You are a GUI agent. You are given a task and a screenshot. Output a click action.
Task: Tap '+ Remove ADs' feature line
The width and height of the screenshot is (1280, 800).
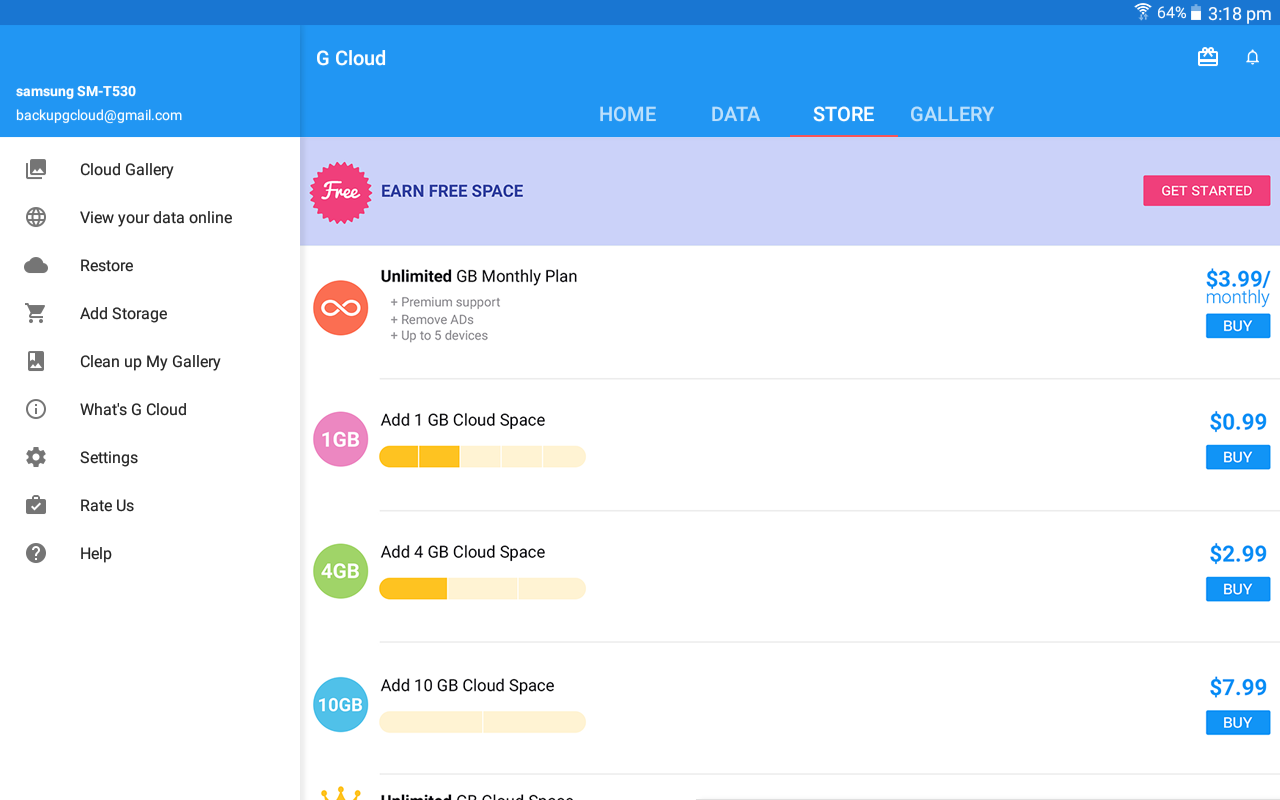(432, 319)
